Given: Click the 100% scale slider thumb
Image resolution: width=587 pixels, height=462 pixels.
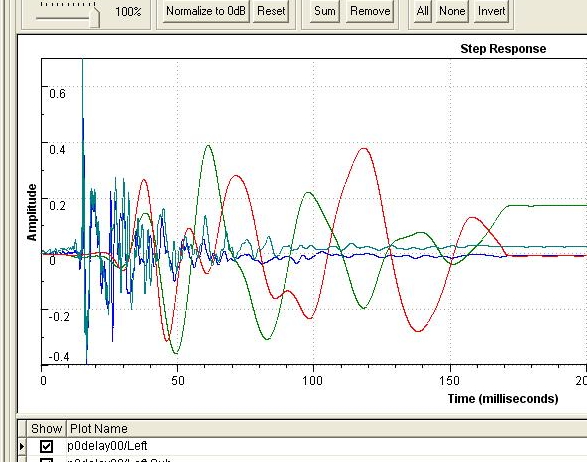Looking at the screenshot, I should 95,15.
